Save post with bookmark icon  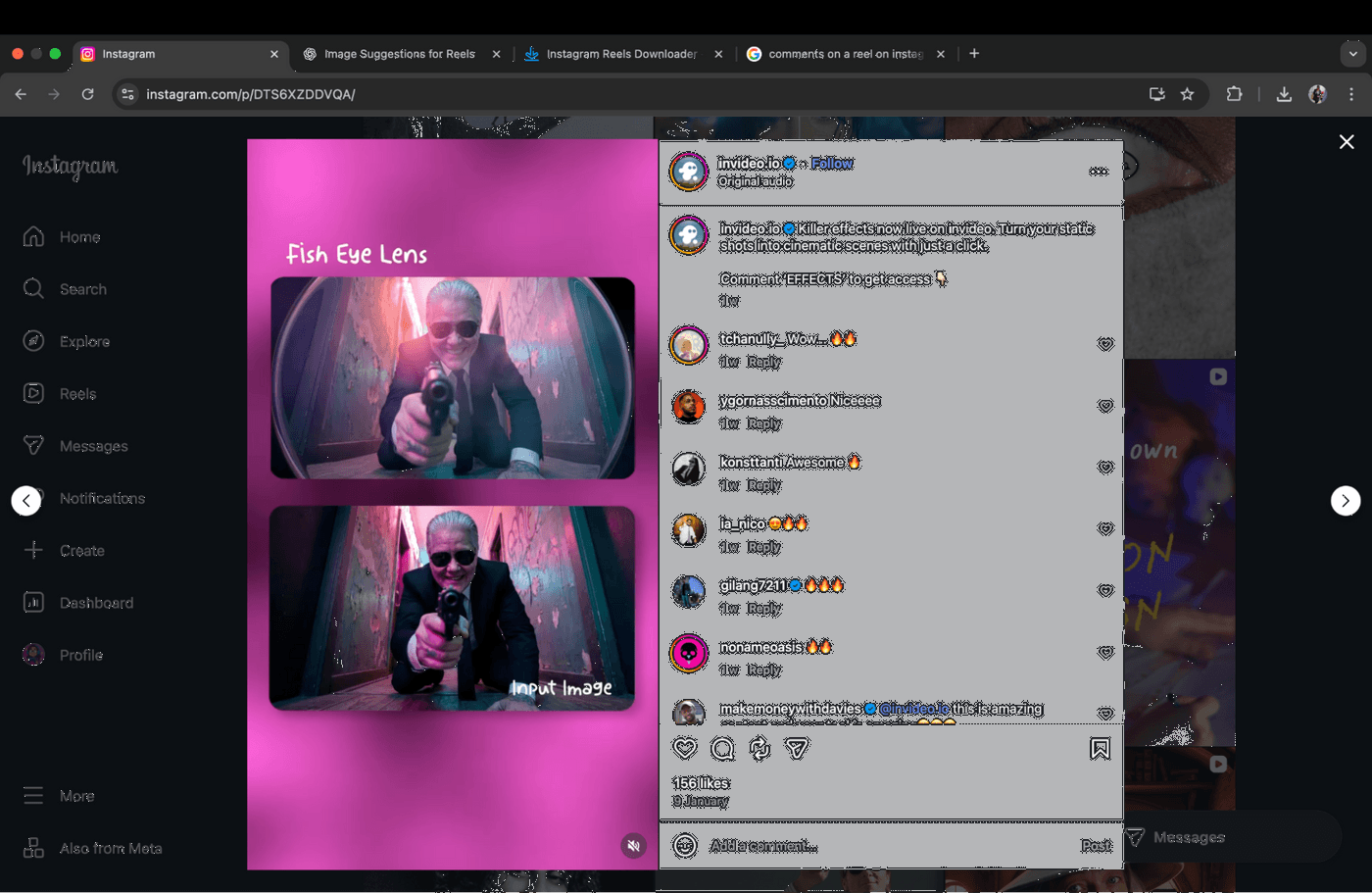pyautogui.click(x=1100, y=749)
